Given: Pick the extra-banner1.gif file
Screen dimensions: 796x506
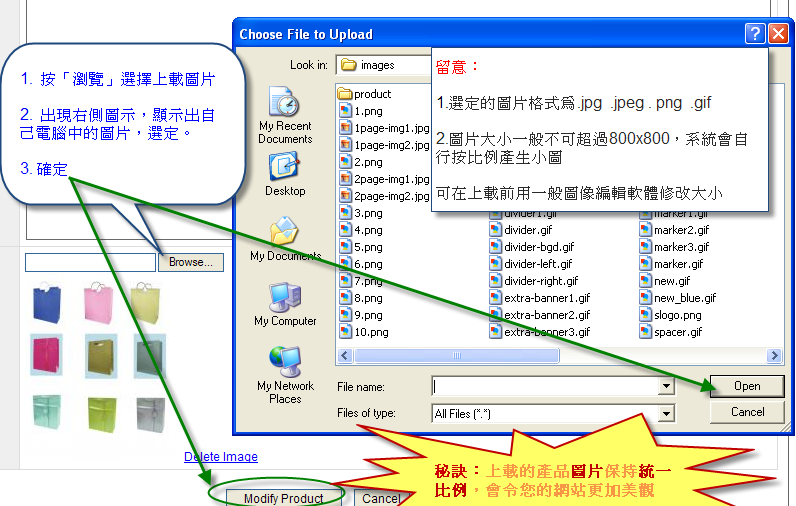Looking at the screenshot, I should (x=540, y=298).
